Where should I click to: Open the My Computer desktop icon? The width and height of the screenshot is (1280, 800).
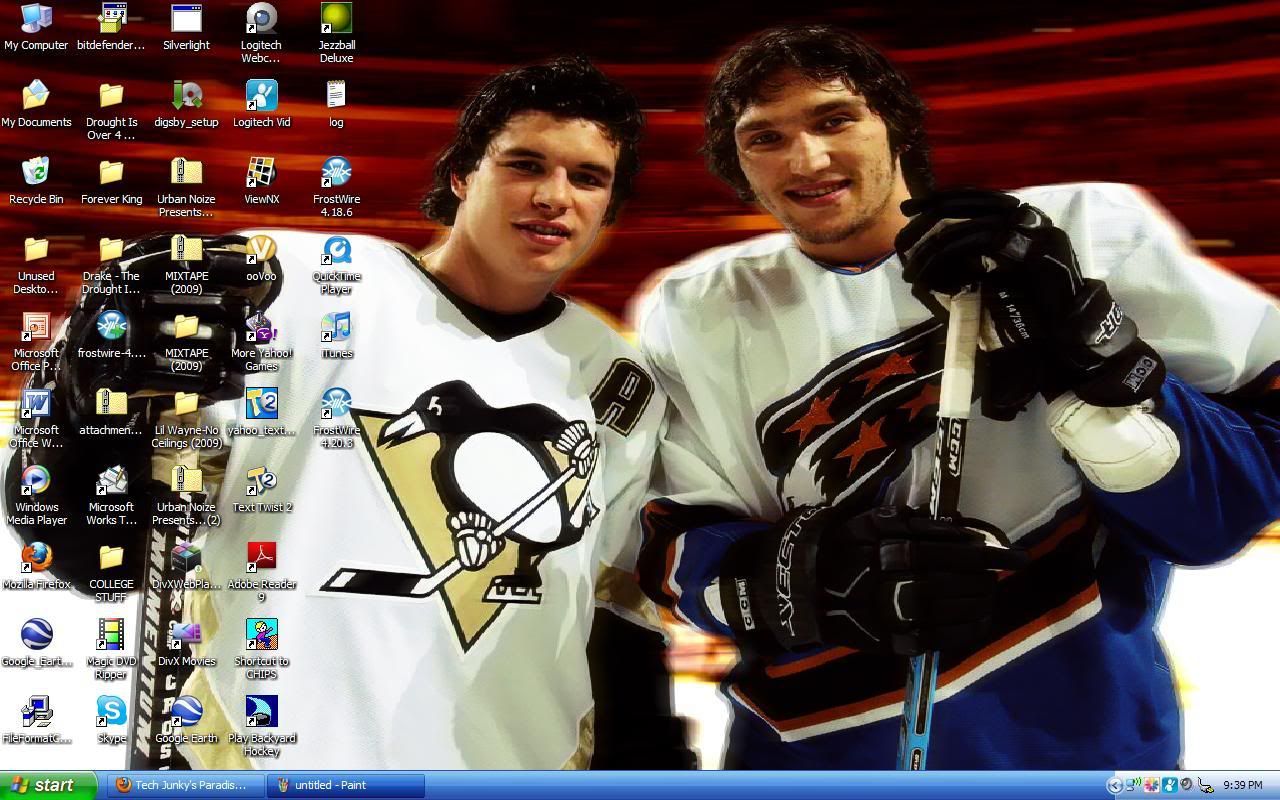(x=36, y=28)
